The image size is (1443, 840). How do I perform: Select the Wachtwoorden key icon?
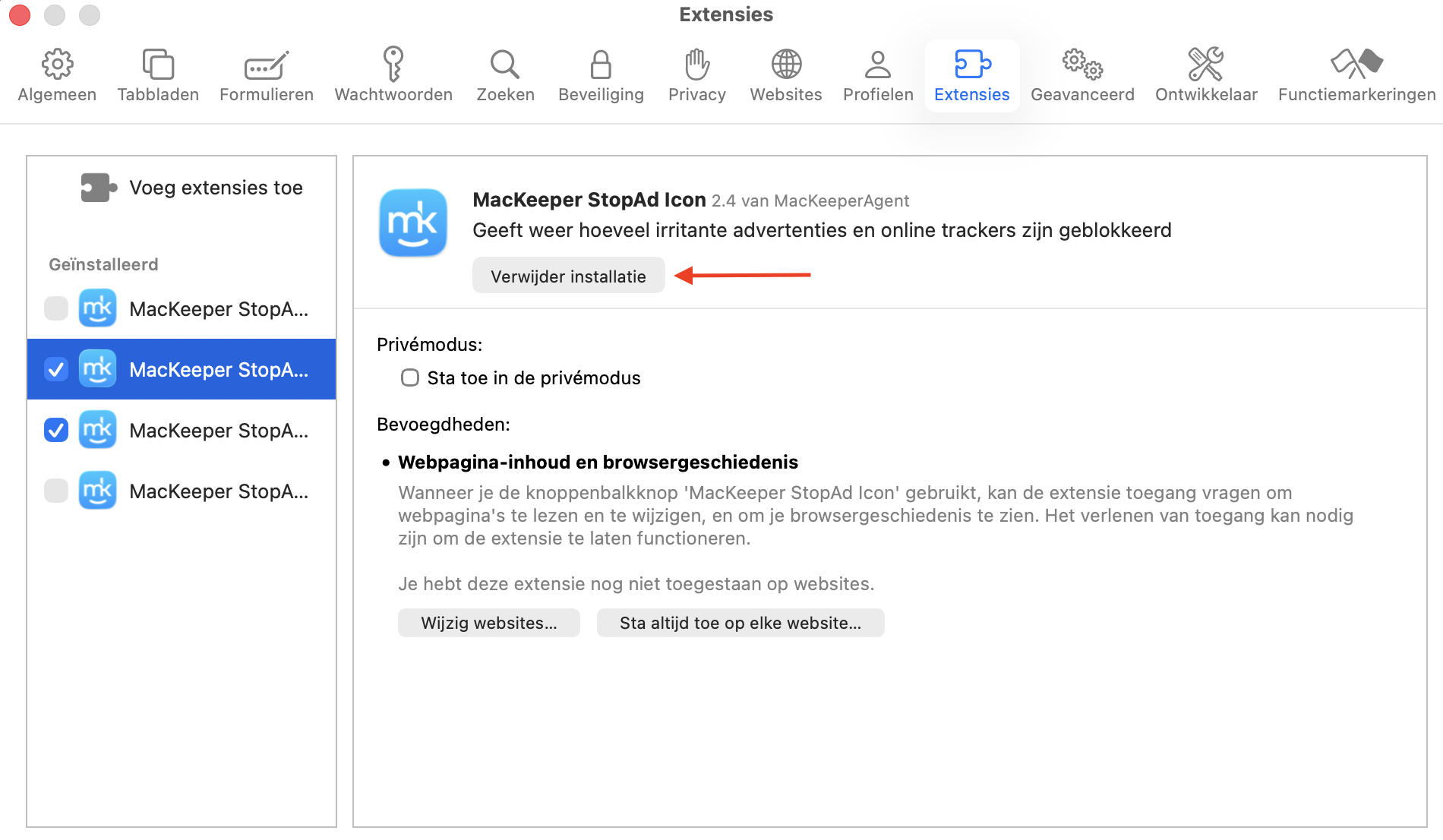click(393, 74)
